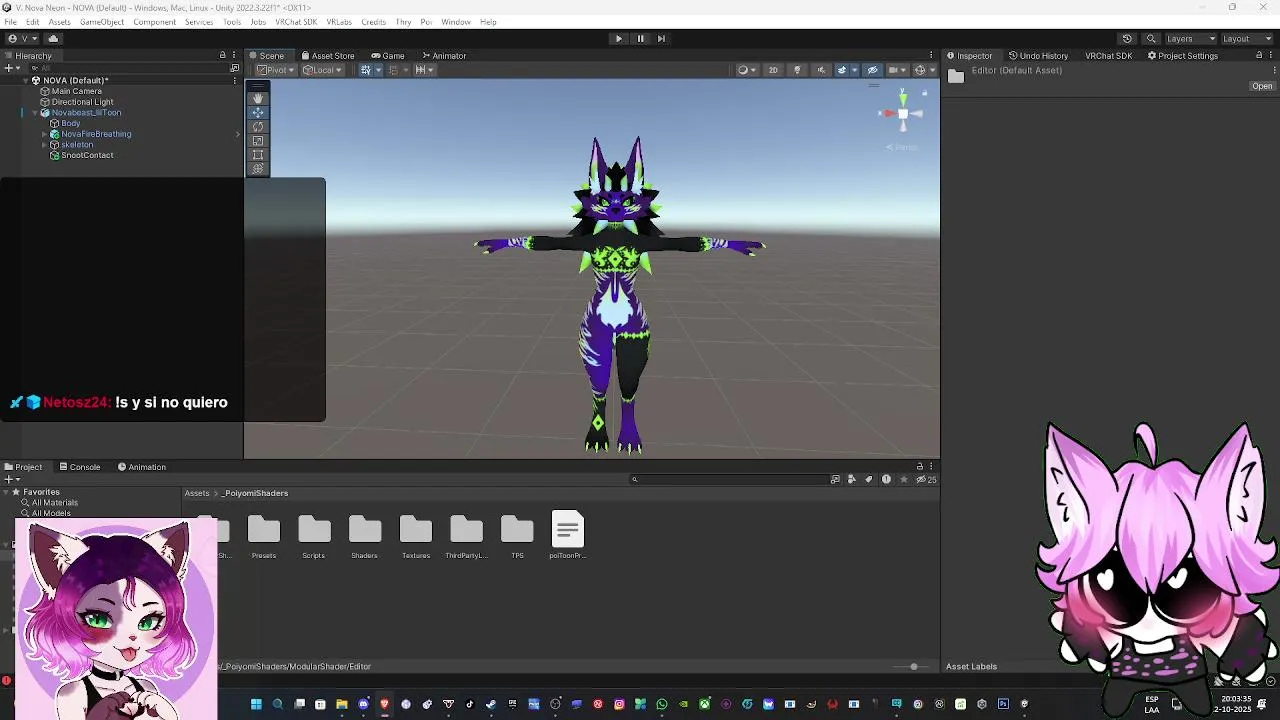Image resolution: width=1280 pixels, height=720 pixels.
Task: Select Main Camera in Hierarchy
Action: [x=77, y=91]
